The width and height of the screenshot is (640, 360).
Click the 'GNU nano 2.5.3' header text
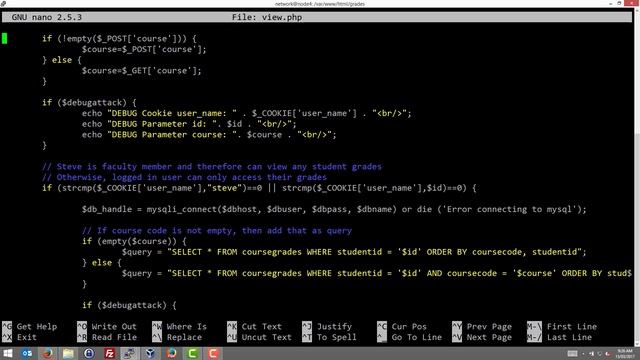click(47, 17)
